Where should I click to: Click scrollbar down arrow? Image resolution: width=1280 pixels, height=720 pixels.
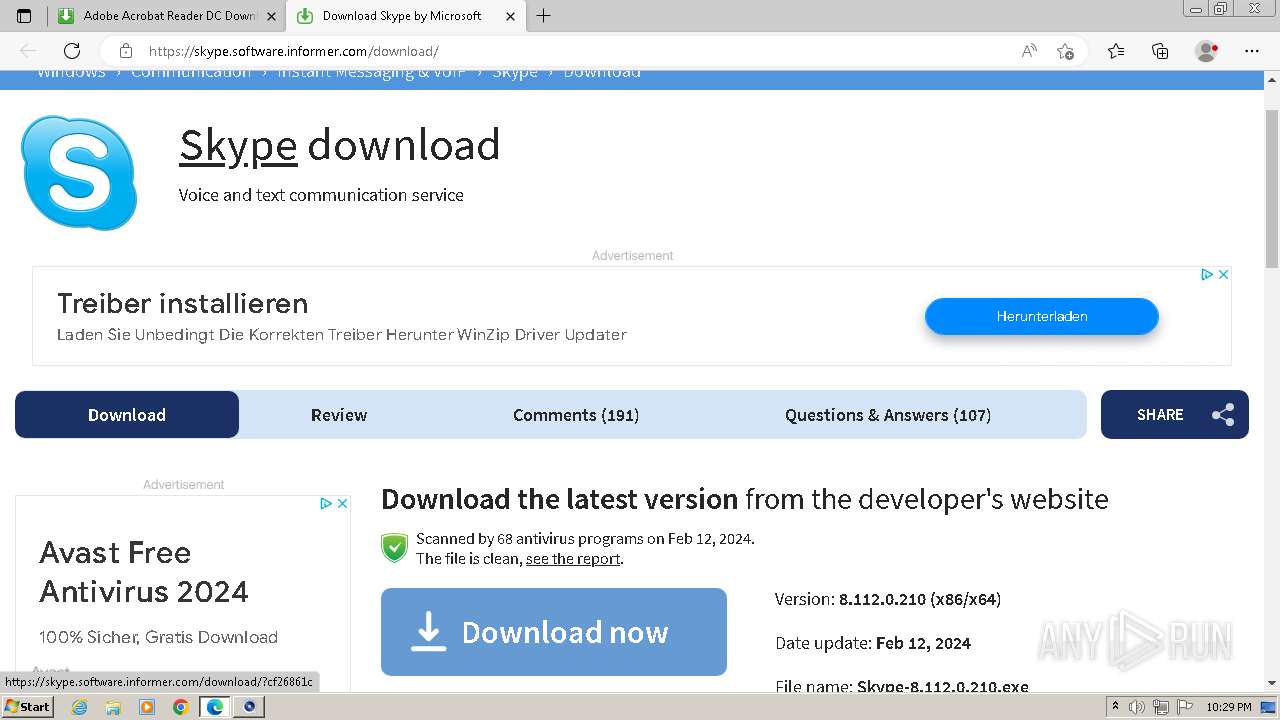[1272, 682]
